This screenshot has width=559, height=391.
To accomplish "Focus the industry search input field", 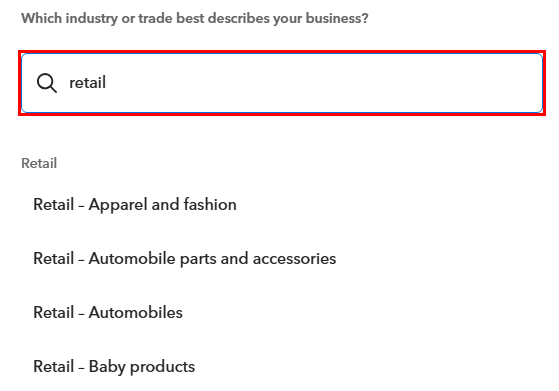I will 282,83.
